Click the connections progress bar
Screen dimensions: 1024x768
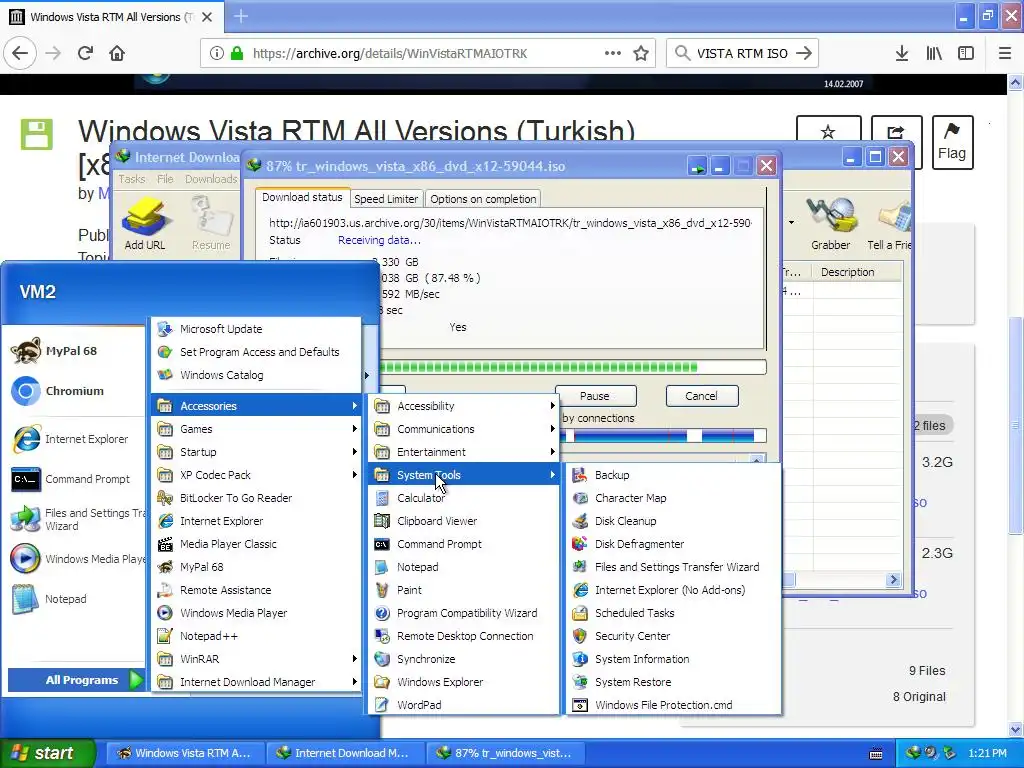(x=664, y=436)
